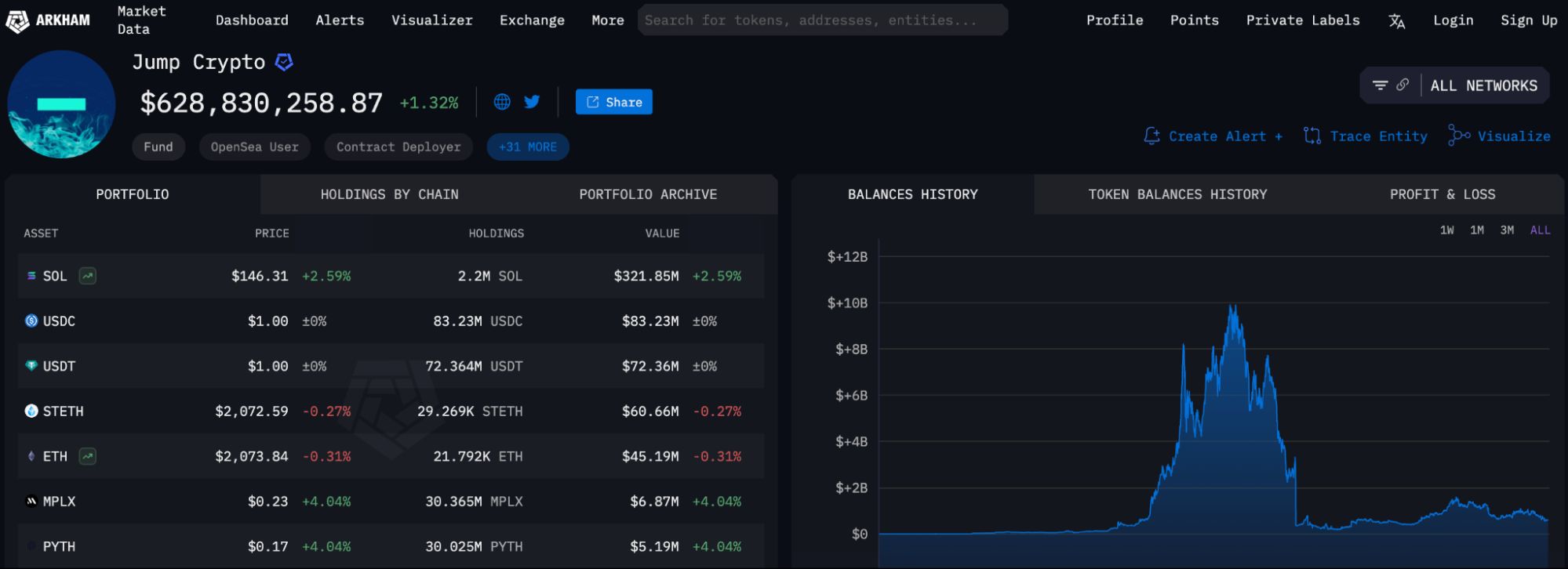Open the ALL NETWORKS selector
Viewport: 1568px width, 569px height.
pos(1483,85)
